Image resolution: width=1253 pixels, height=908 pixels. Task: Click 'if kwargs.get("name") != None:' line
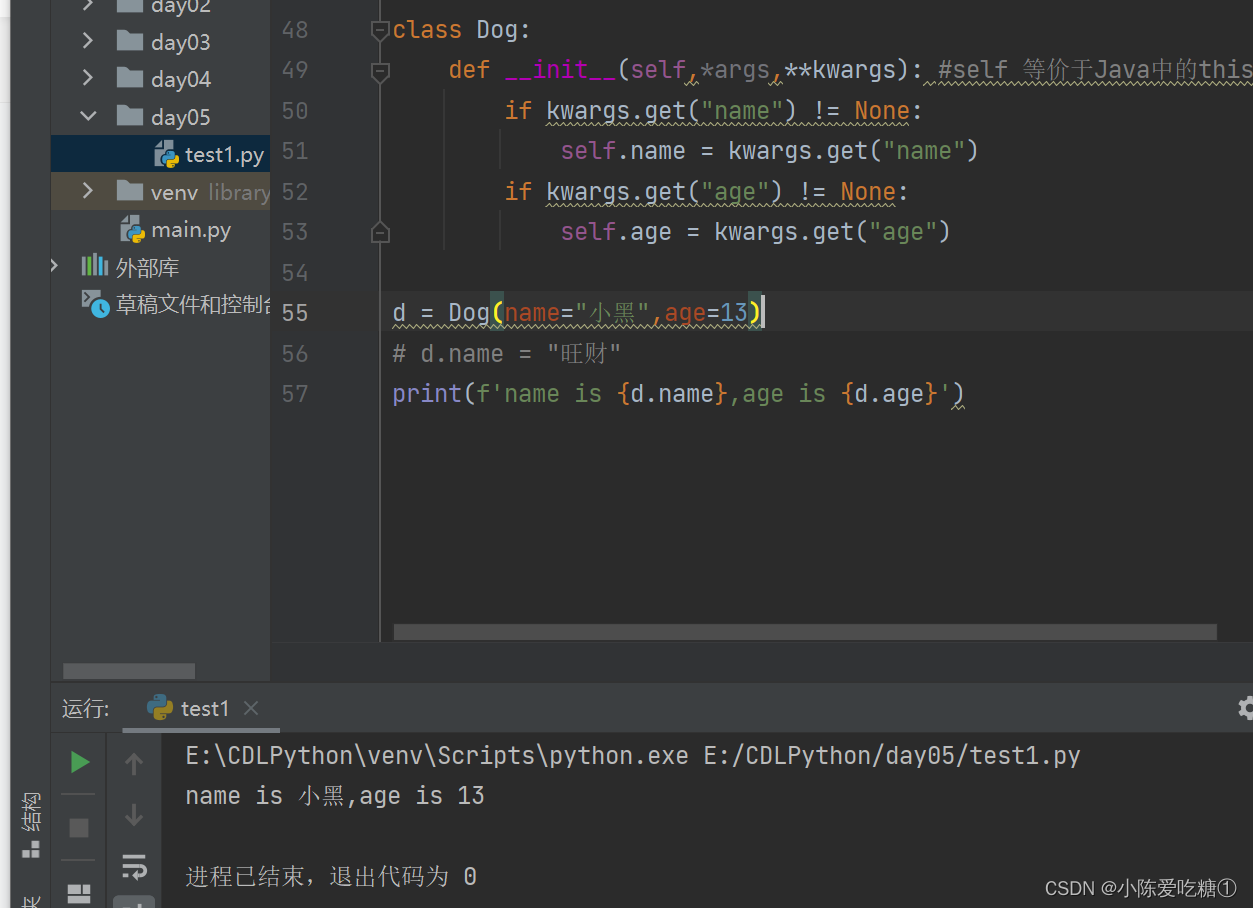tap(713, 110)
